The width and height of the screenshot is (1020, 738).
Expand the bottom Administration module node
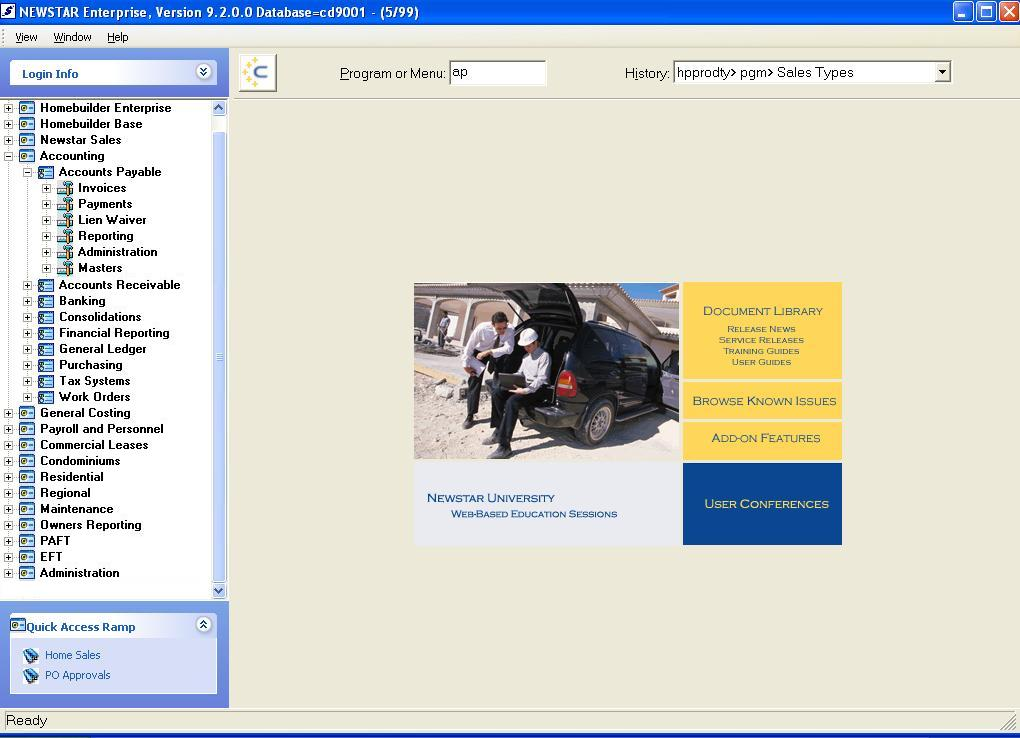coord(8,573)
